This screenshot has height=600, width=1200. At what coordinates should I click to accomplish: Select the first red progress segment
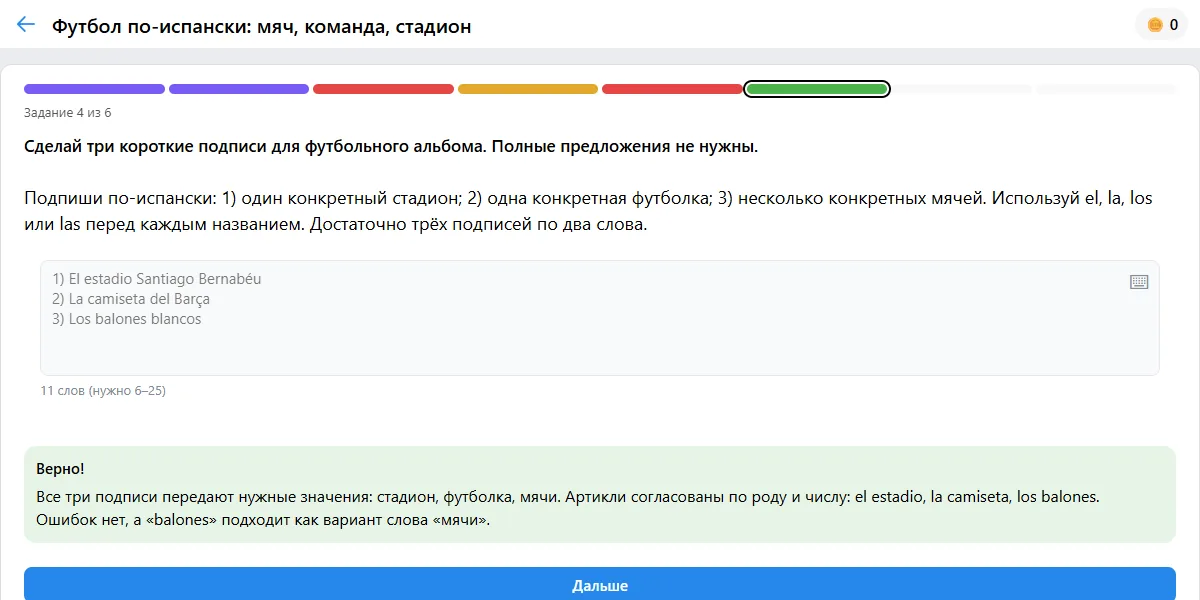pyautogui.click(x=383, y=89)
